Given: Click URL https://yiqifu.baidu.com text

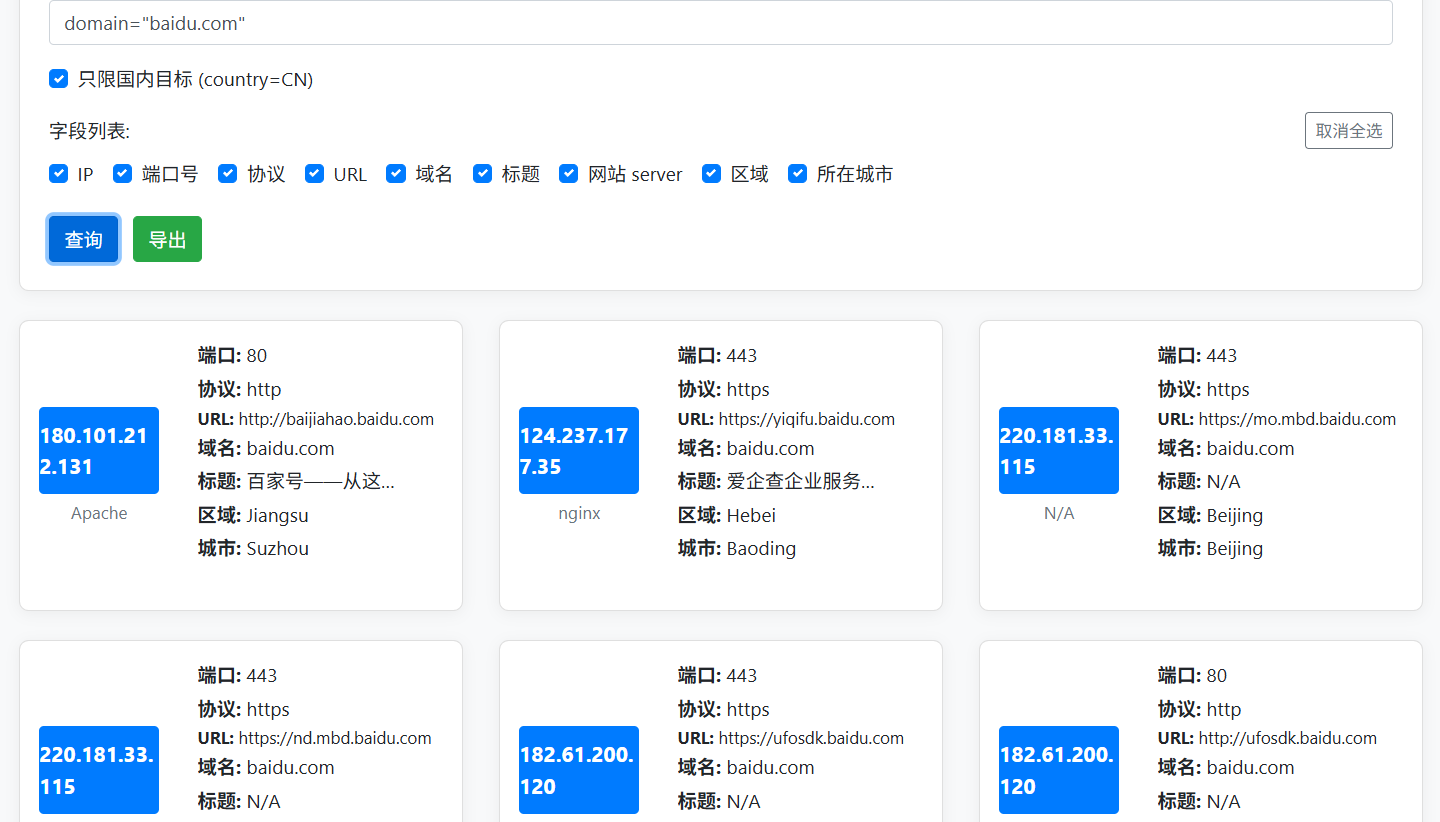Looking at the screenshot, I should (786, 419).
